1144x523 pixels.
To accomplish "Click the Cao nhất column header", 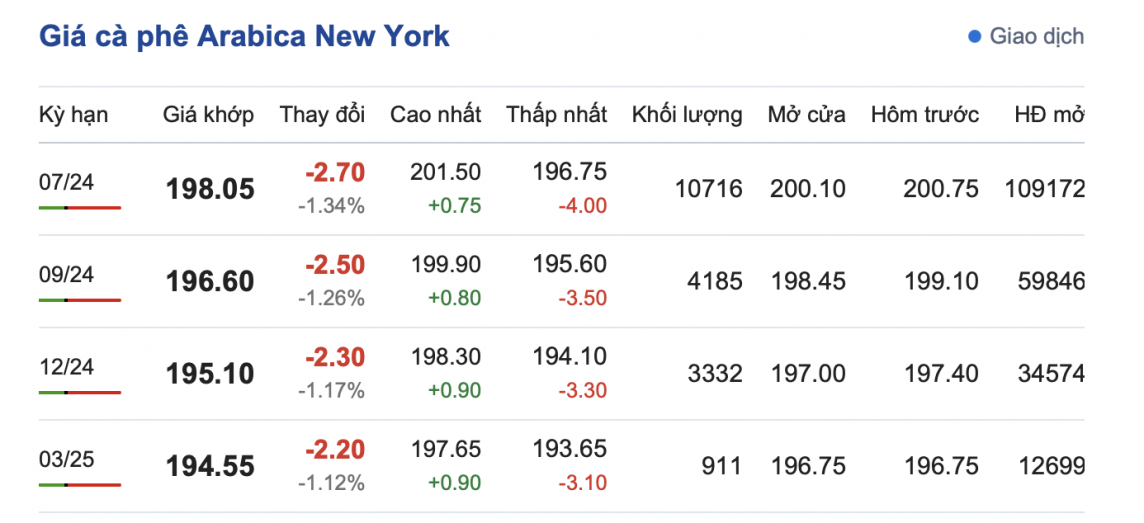I will pos(435,115).
